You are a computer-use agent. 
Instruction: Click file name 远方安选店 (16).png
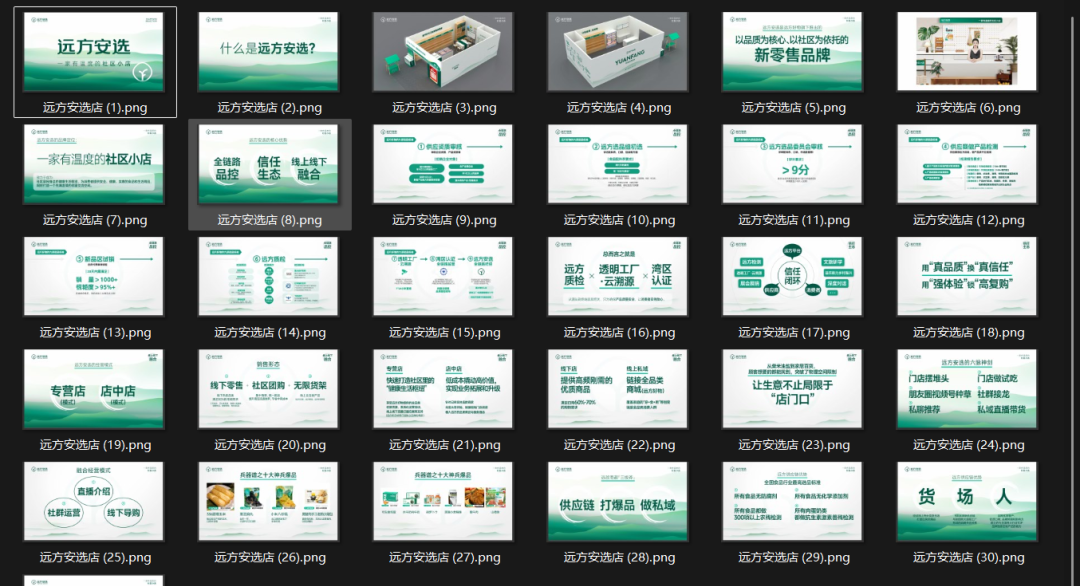click(x=619, y=333)
